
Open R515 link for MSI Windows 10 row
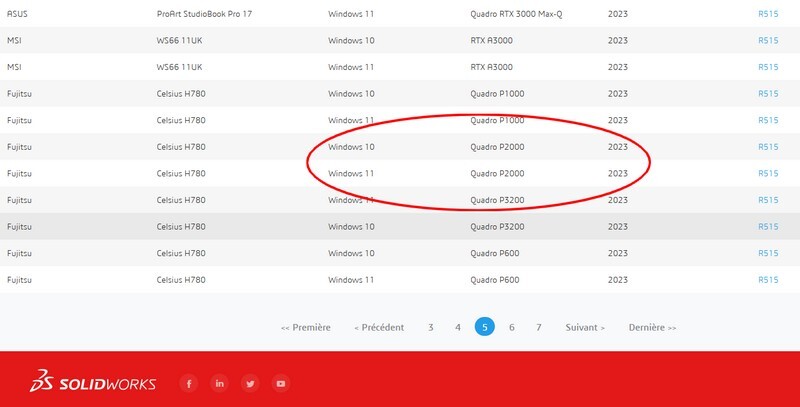(x=768, y=40)
